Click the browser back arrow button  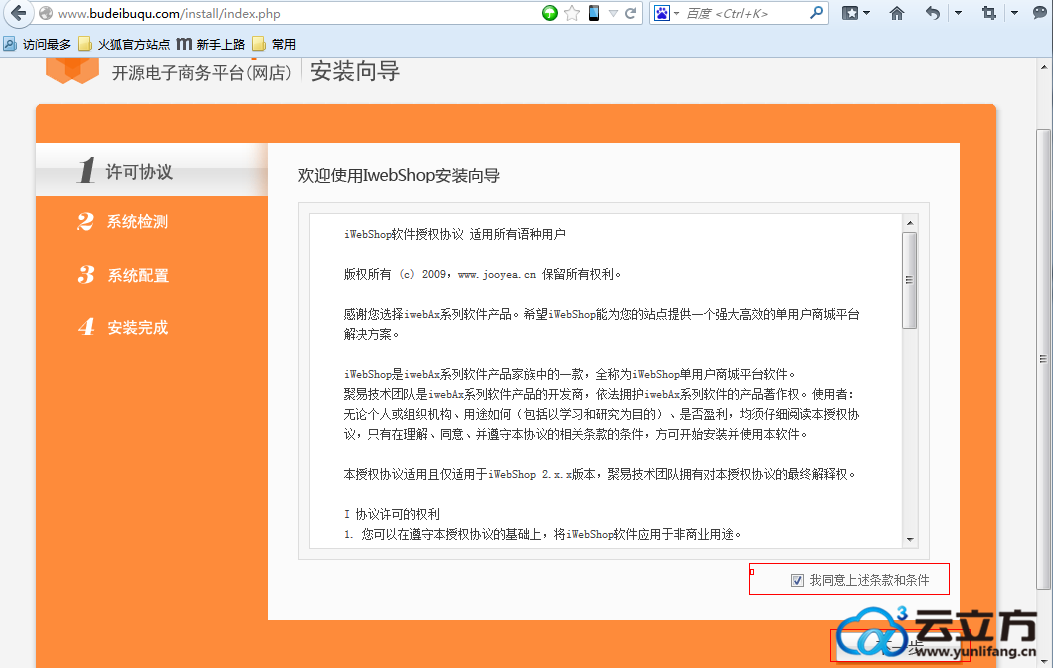pyautogui.click(x=18, y=13)
